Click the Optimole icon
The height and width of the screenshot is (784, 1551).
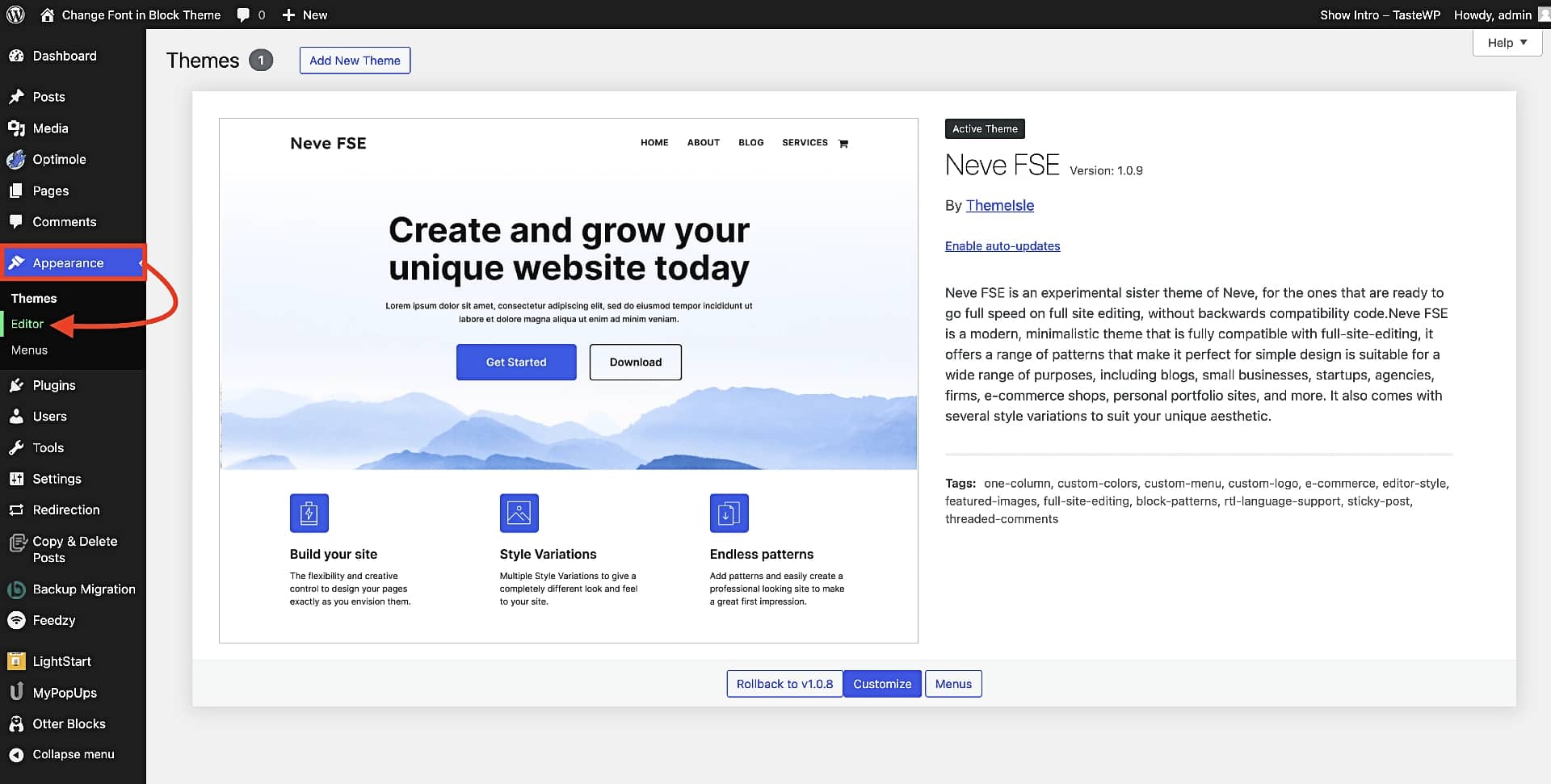(16, 160)
